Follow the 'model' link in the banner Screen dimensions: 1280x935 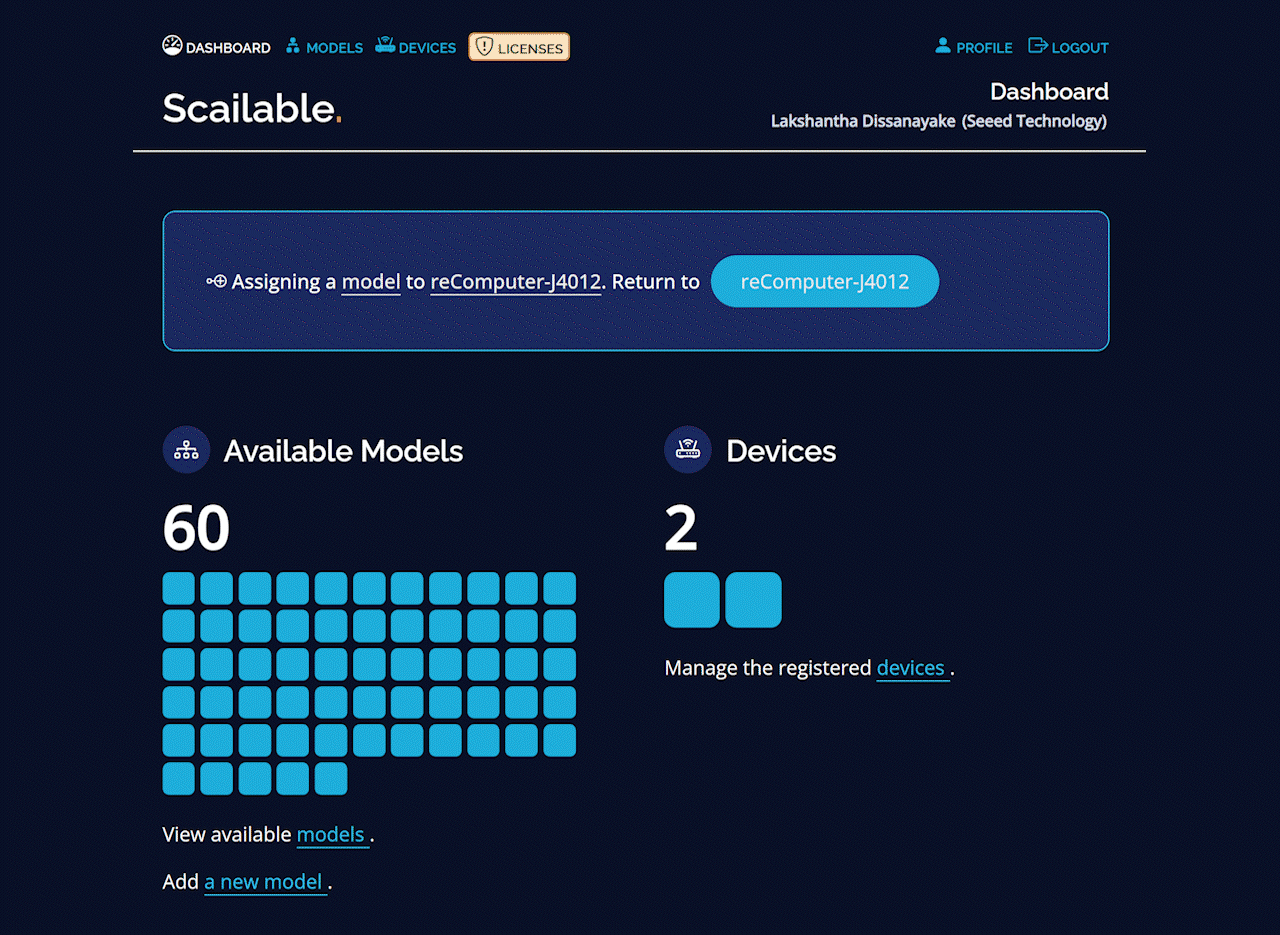click(371, 282)
